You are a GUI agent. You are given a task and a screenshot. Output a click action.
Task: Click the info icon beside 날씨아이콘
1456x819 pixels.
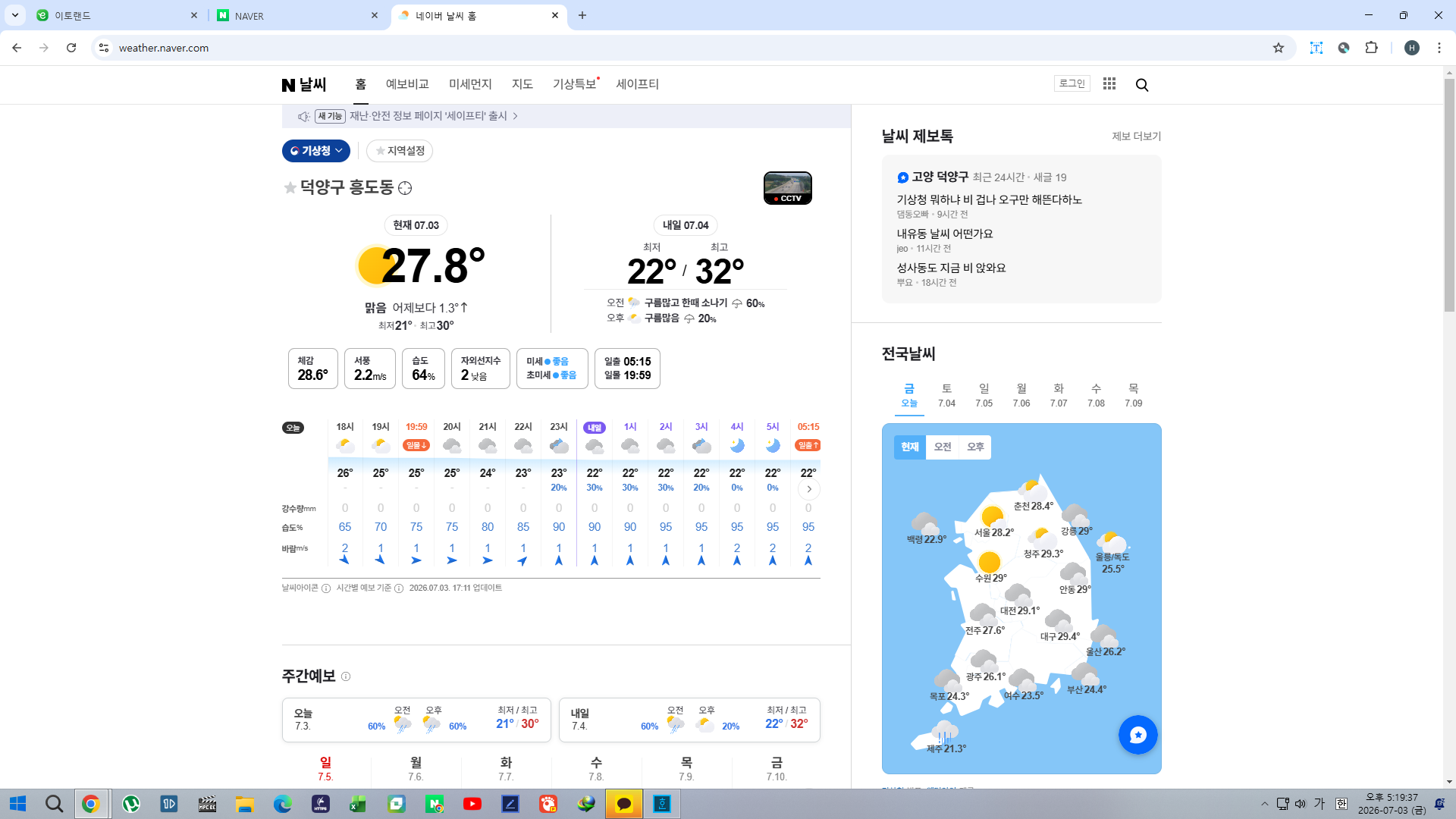[326, 588]
